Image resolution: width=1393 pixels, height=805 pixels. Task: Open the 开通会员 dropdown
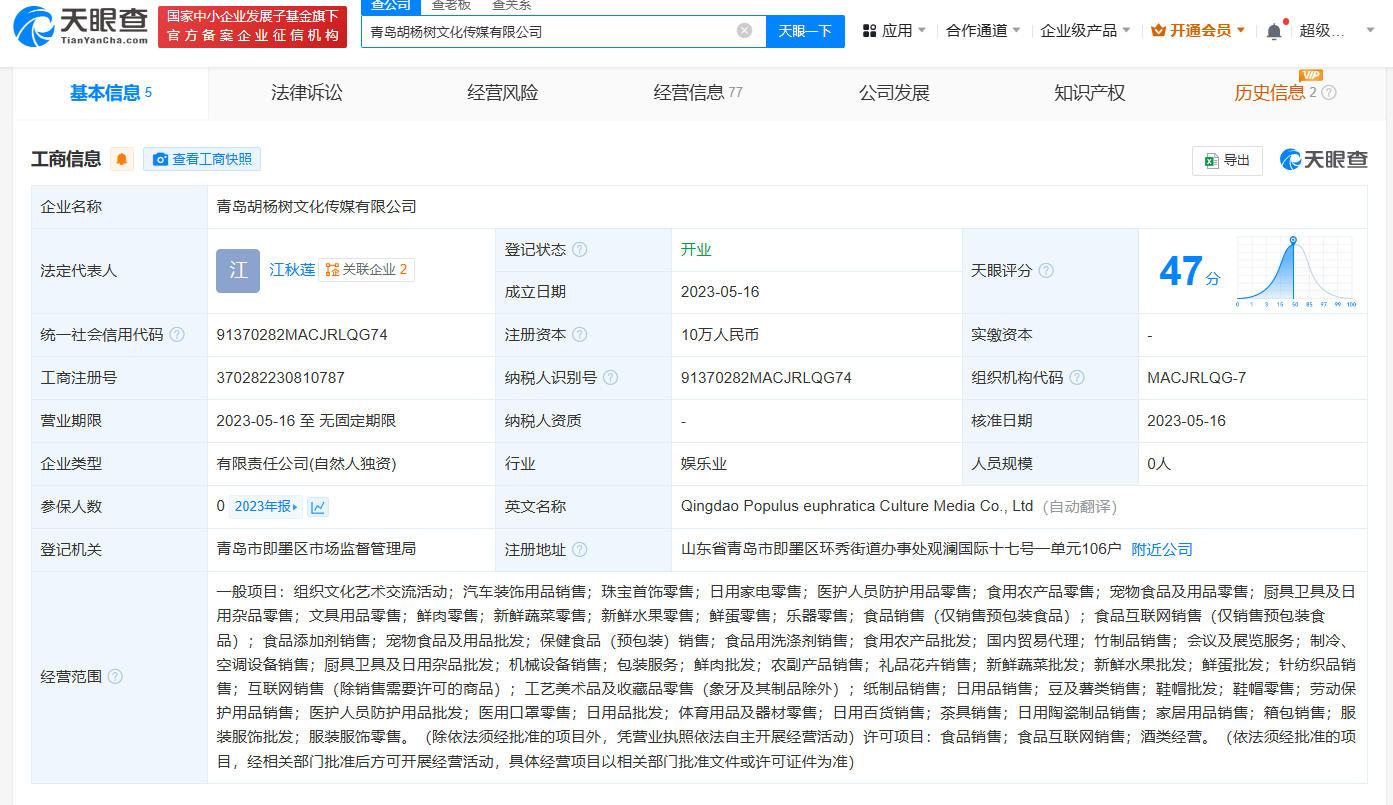(1198, 31)
